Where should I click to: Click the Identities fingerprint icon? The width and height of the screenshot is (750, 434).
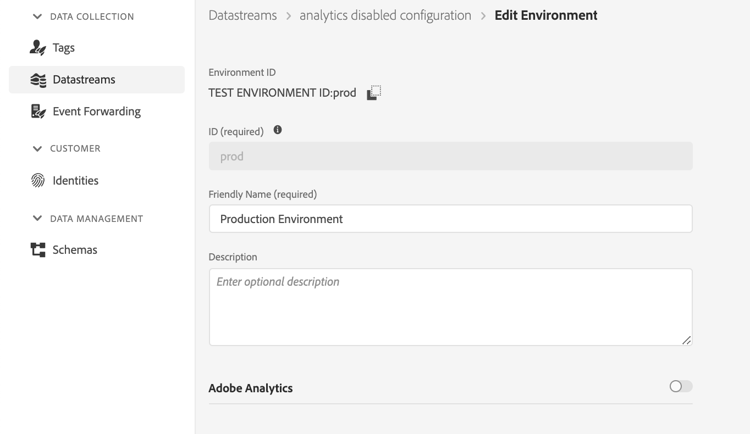pos(38,181)
